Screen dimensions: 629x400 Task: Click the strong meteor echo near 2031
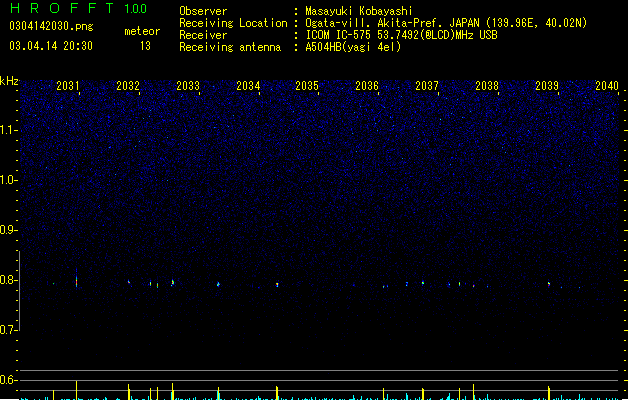77,279
